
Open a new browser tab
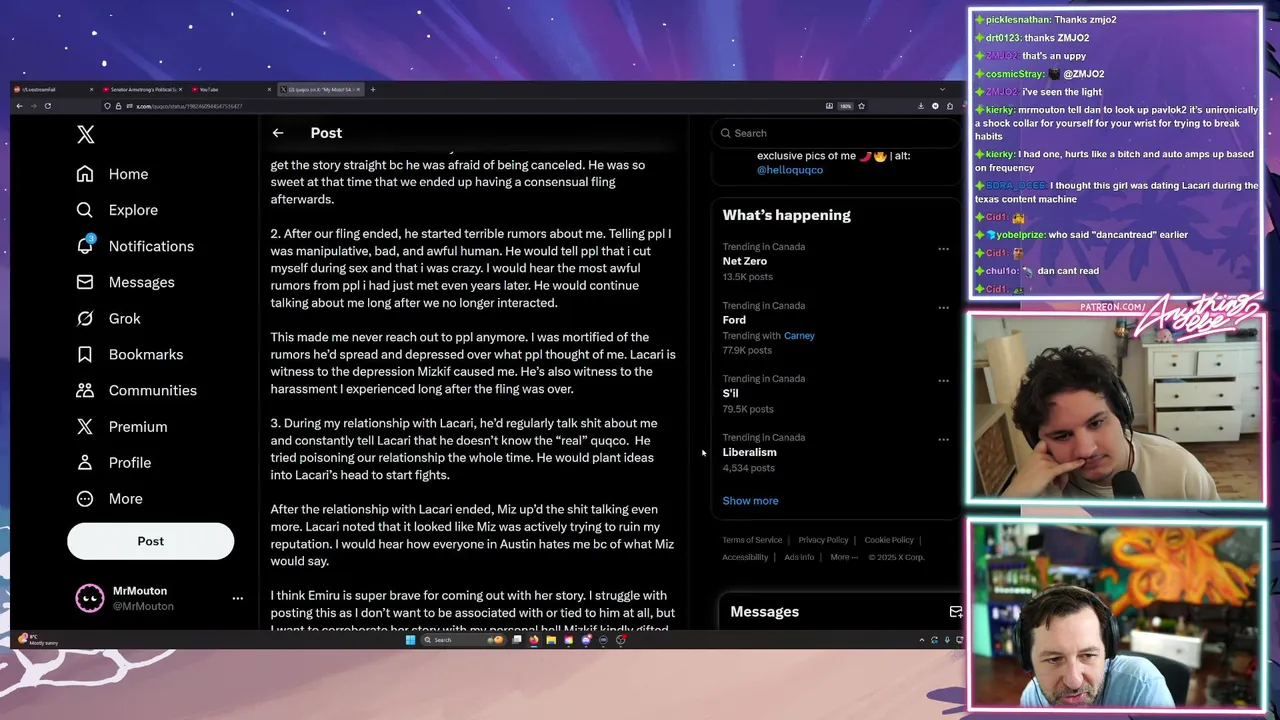373,89
